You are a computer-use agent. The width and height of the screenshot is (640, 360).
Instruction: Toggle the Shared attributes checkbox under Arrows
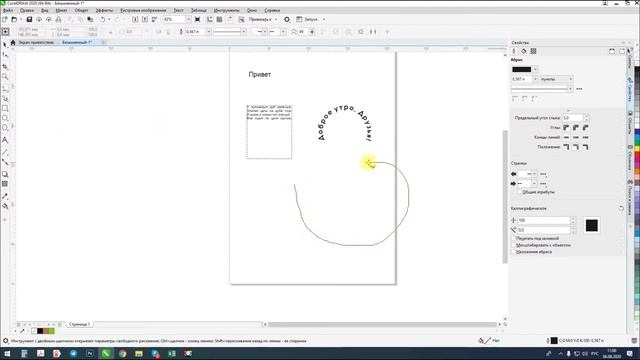click(520, 192)
